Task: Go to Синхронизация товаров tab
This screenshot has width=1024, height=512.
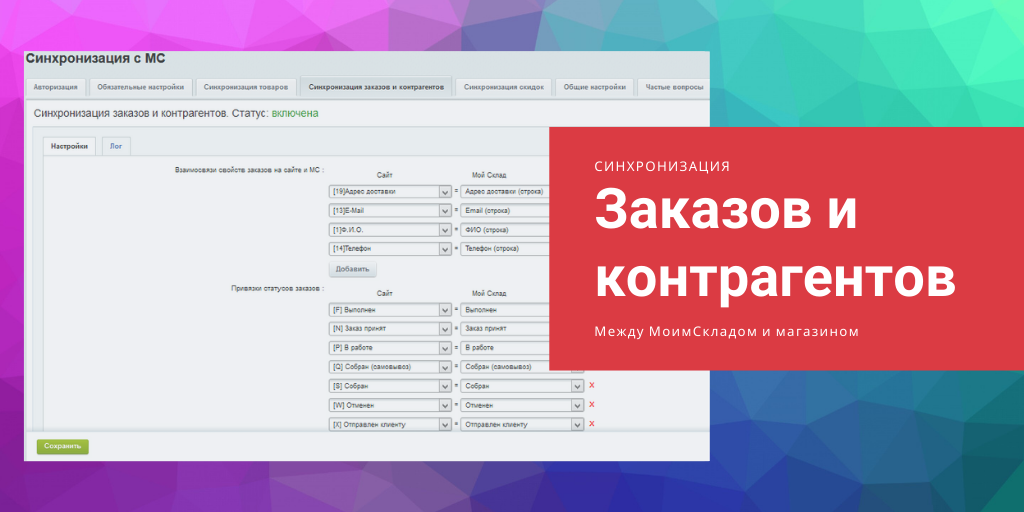Action: click(x=245, y=87)
